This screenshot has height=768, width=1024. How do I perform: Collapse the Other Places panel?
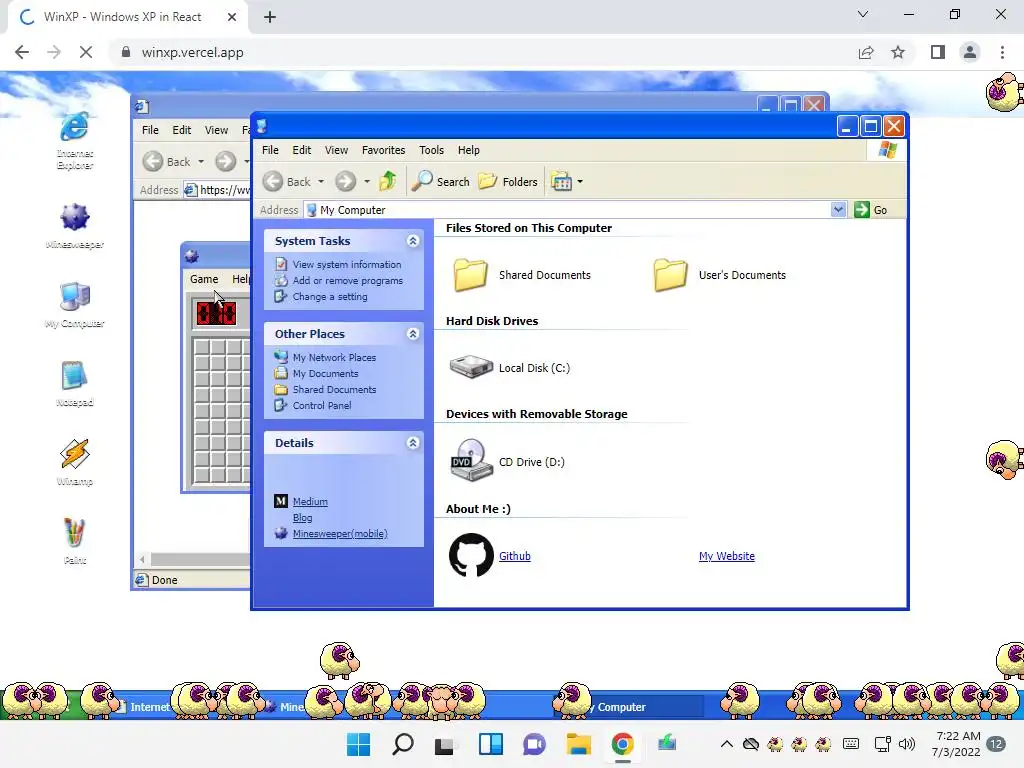413,334
